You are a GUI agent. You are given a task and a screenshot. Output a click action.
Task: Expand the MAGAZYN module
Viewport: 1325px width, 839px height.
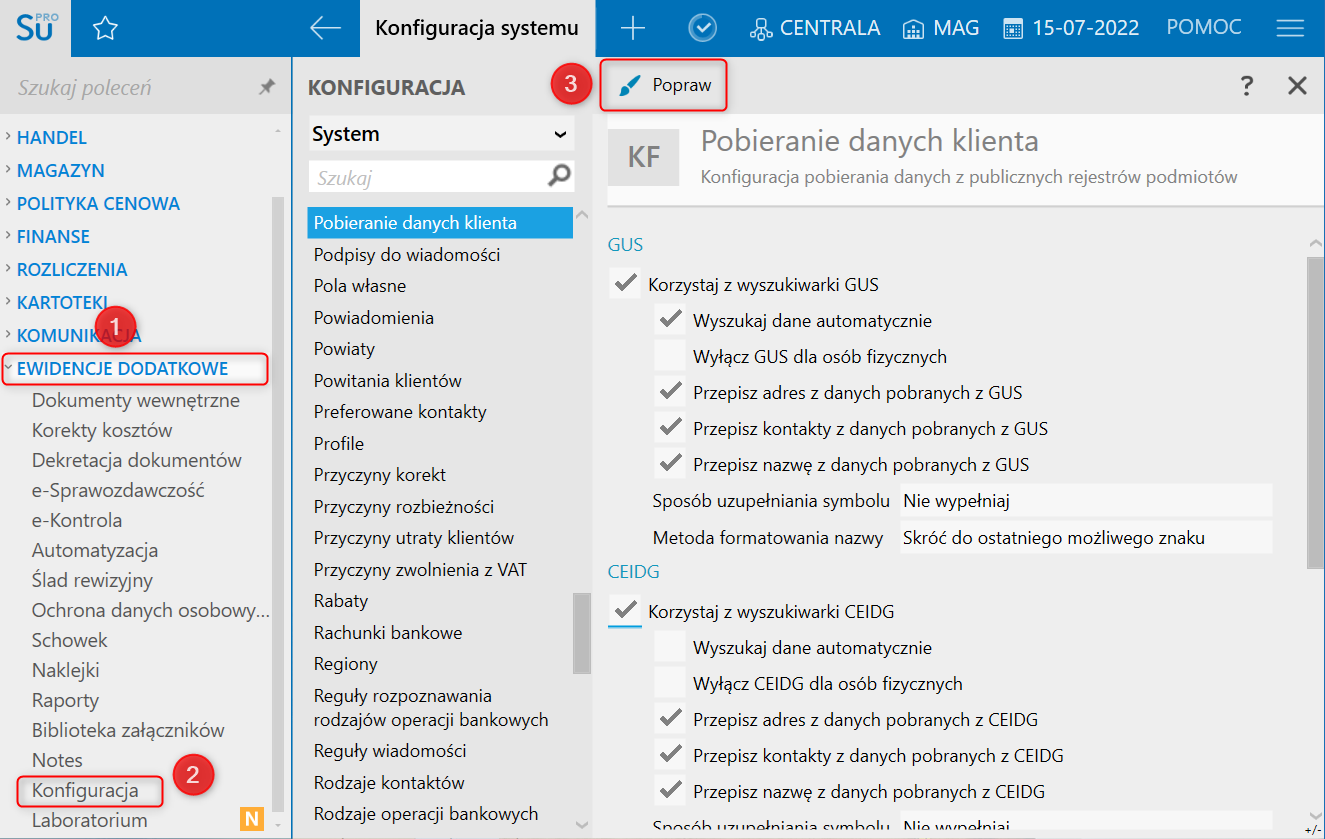click(61, 170)
